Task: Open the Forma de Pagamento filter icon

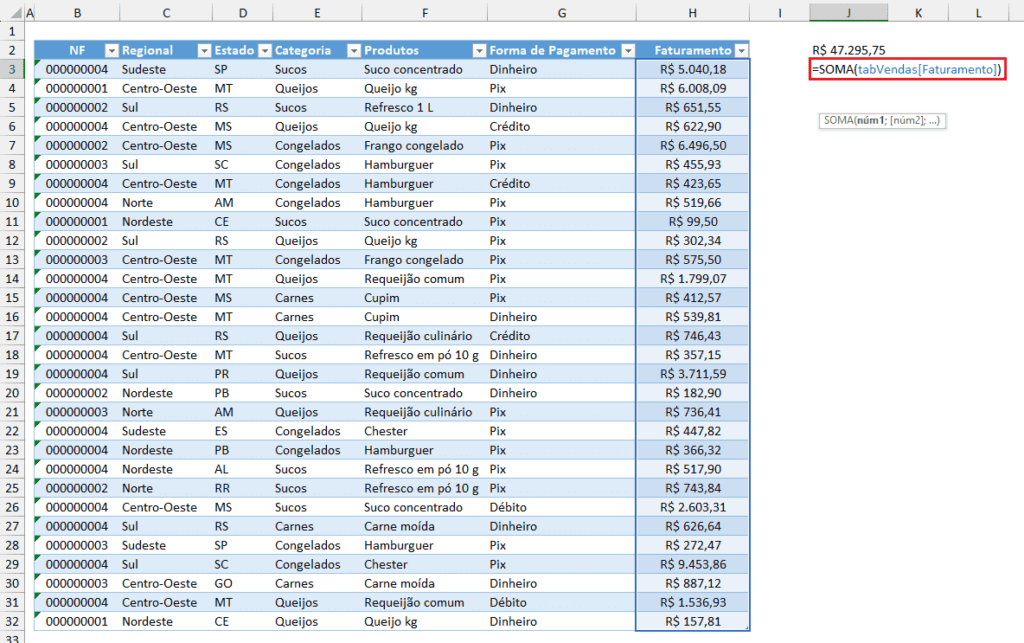Action: 629,50
